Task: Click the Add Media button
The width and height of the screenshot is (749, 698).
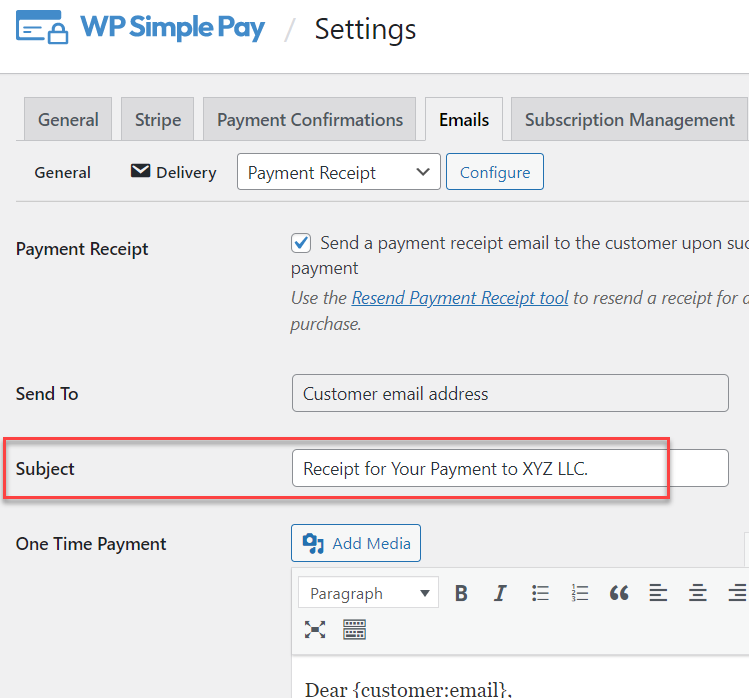Action: click(356, 543)
